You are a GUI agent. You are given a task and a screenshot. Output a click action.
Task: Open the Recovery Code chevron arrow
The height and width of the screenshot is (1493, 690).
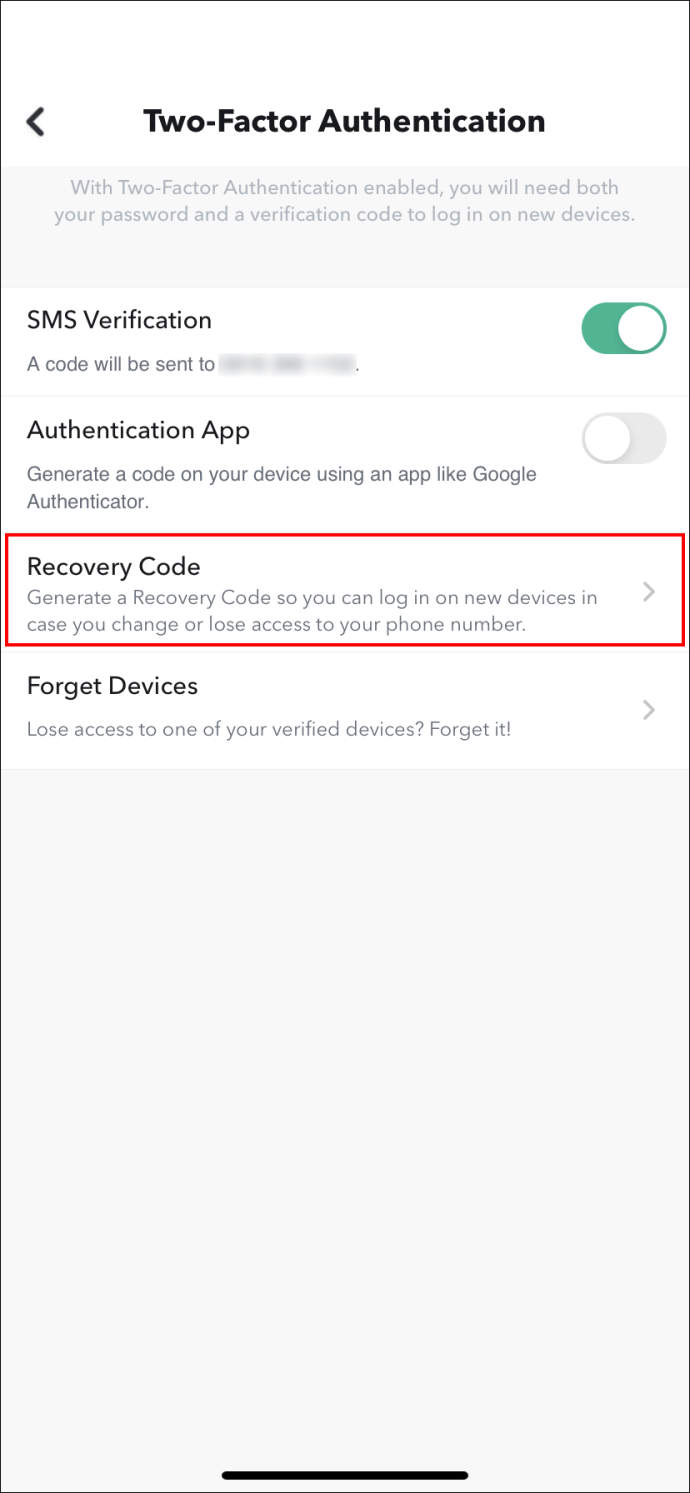[649, 592]
